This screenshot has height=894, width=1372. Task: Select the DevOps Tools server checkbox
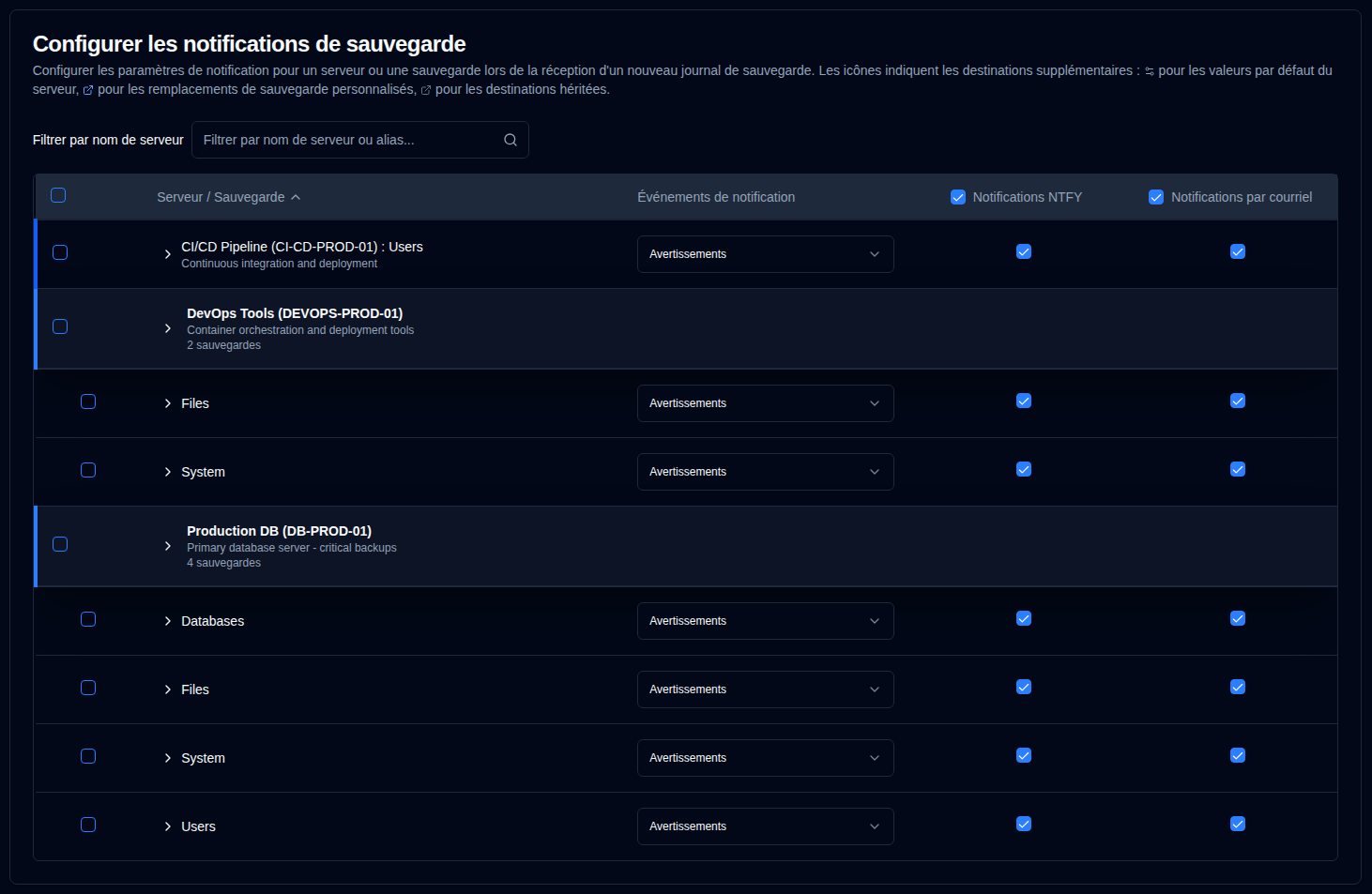[x=60, y=326]
